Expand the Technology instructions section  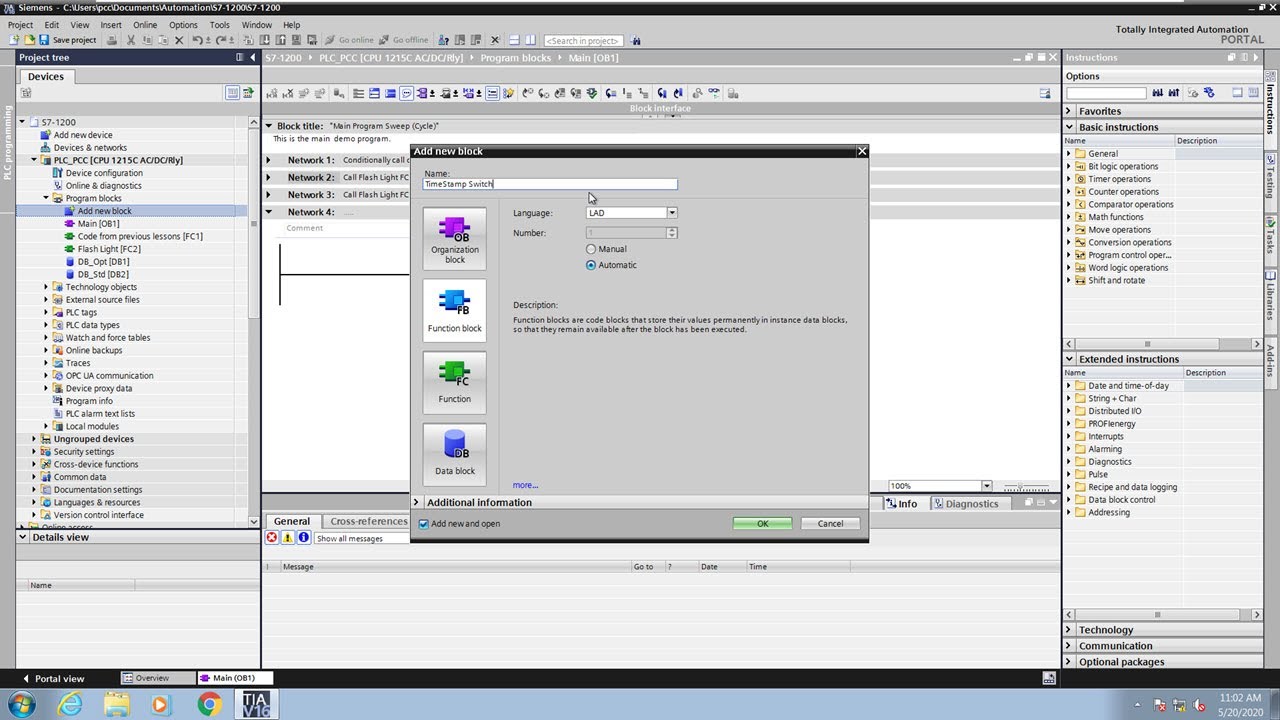(x=1069, y=630)
